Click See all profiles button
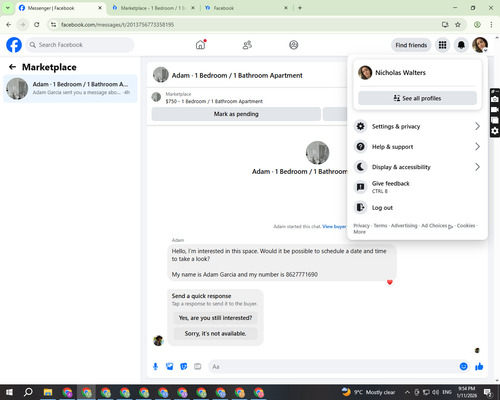 pyautogui.click(x=417, y=98)
